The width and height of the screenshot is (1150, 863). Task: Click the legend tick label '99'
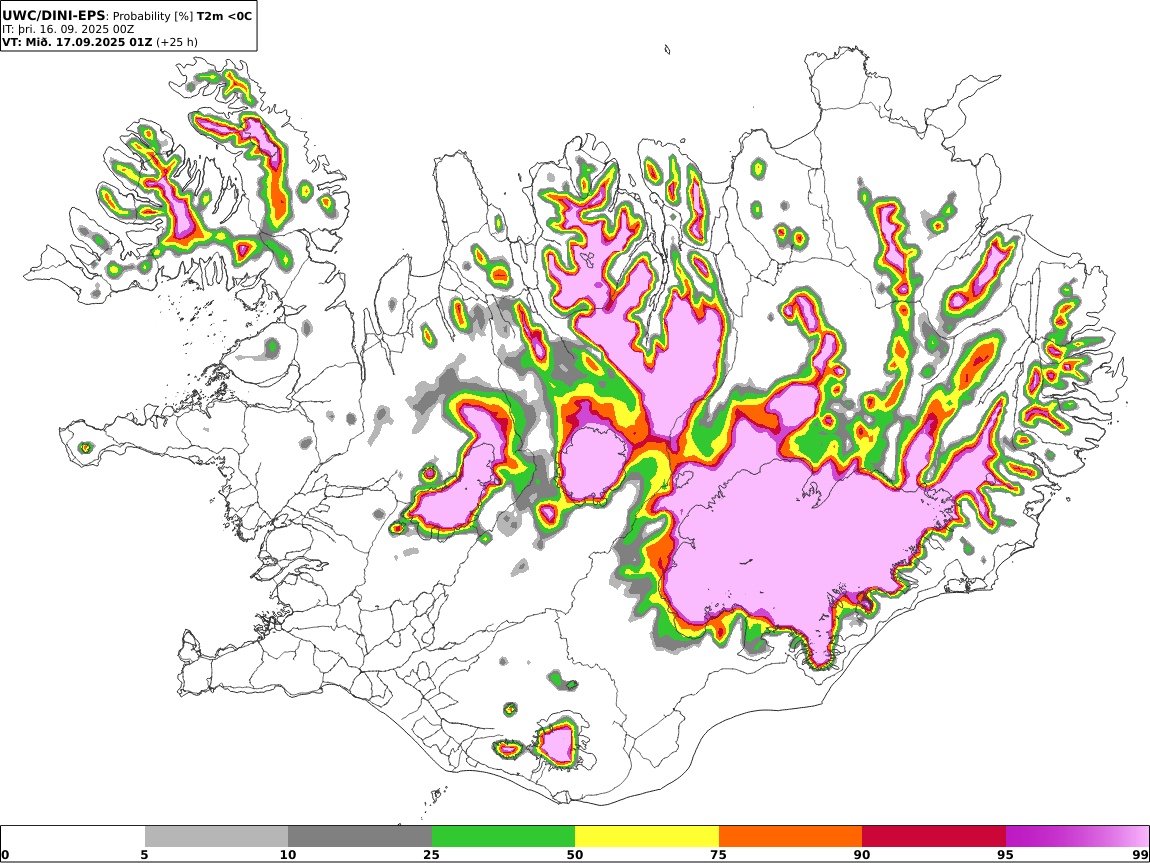[x=1140, y=854]
